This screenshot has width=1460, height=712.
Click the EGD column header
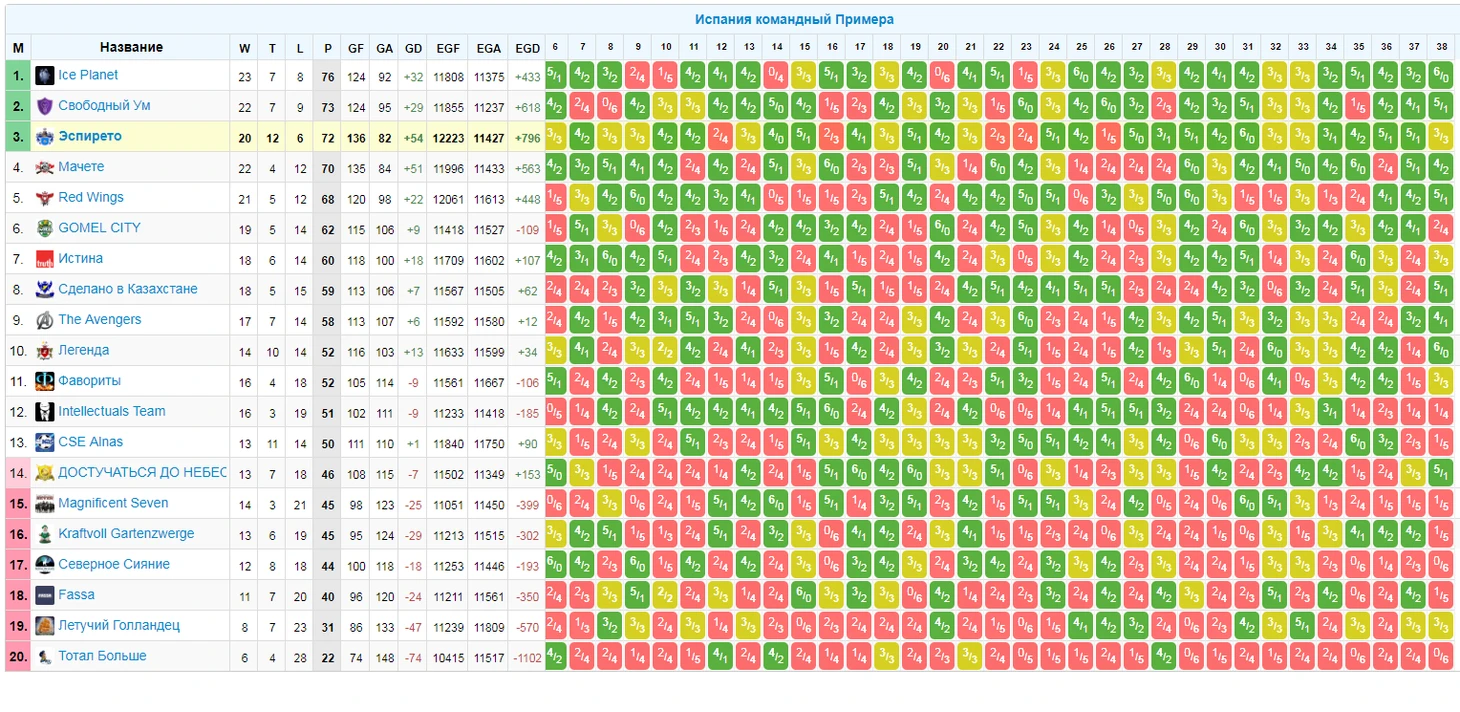coord(527,48)
